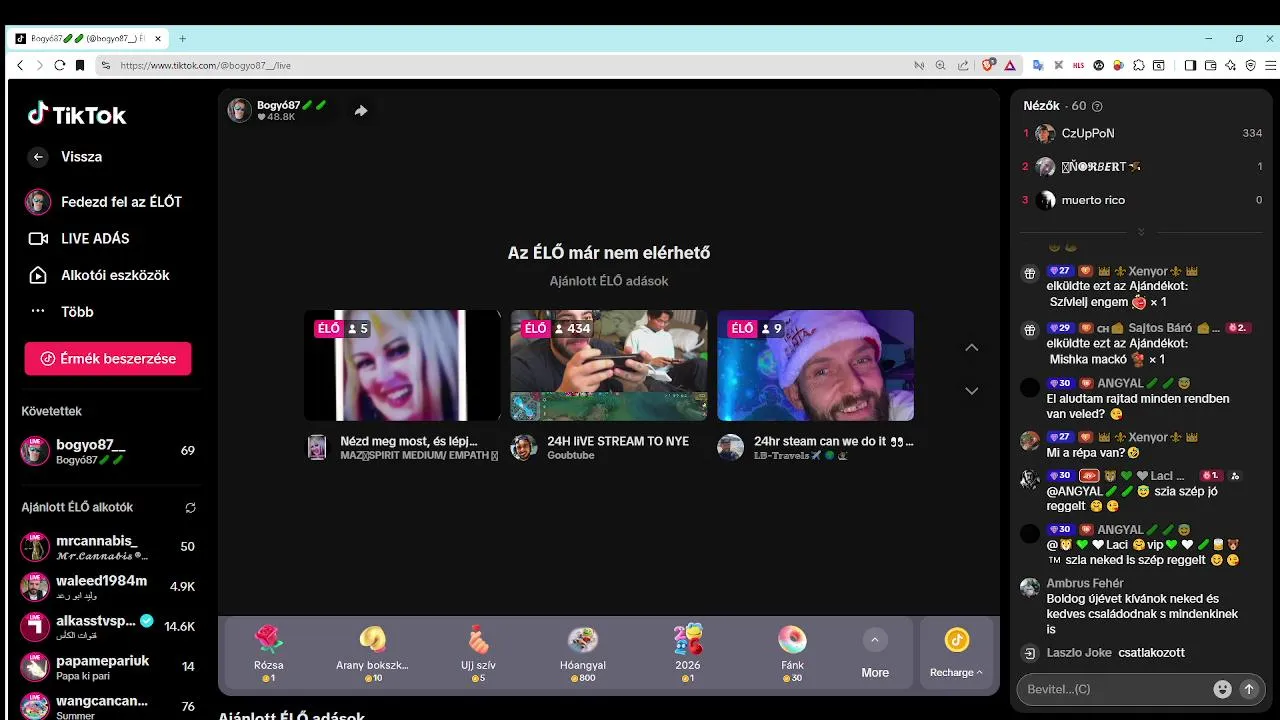Share the live stream
The width and height of the screenshot is (1280, 720).
pyautogui.click(x=361, y=111)
